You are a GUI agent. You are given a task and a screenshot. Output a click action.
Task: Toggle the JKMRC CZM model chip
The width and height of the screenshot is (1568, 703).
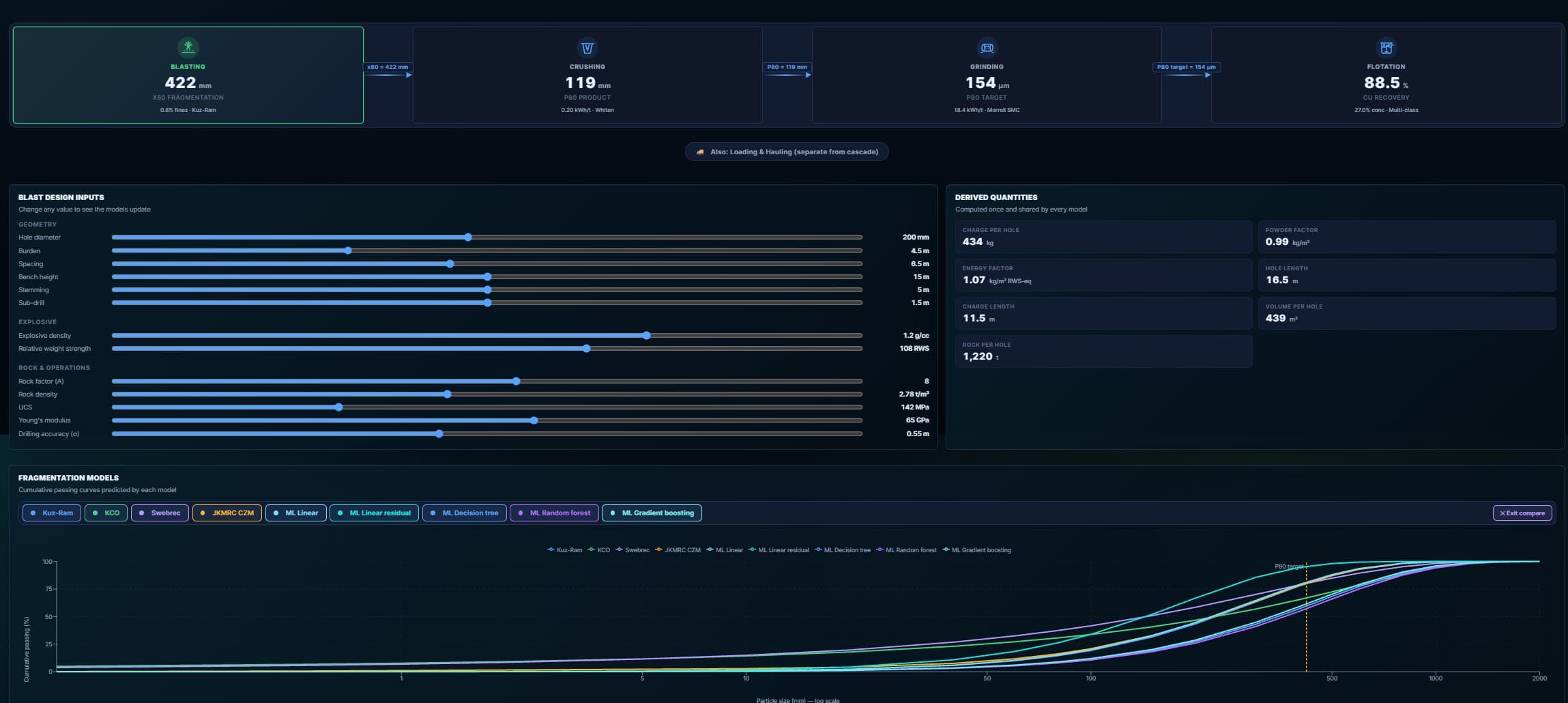(x=227, y=513)
